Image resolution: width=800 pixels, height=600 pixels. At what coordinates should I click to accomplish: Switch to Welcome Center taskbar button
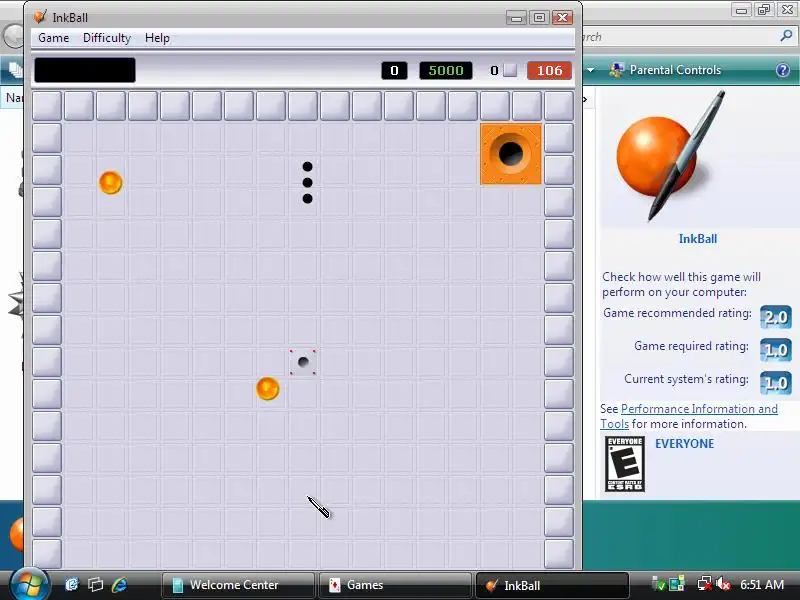pos(238,585)
